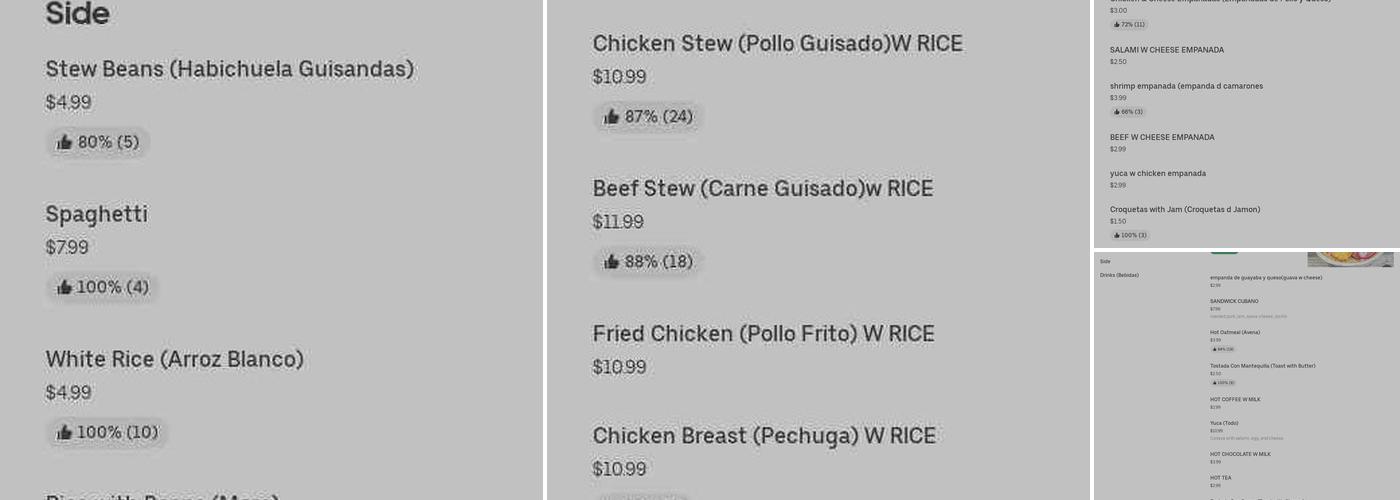Open Fried Chicken (Pollo Frito) W RICE
The image size is (1400, 500).
(x=763, y=334)
